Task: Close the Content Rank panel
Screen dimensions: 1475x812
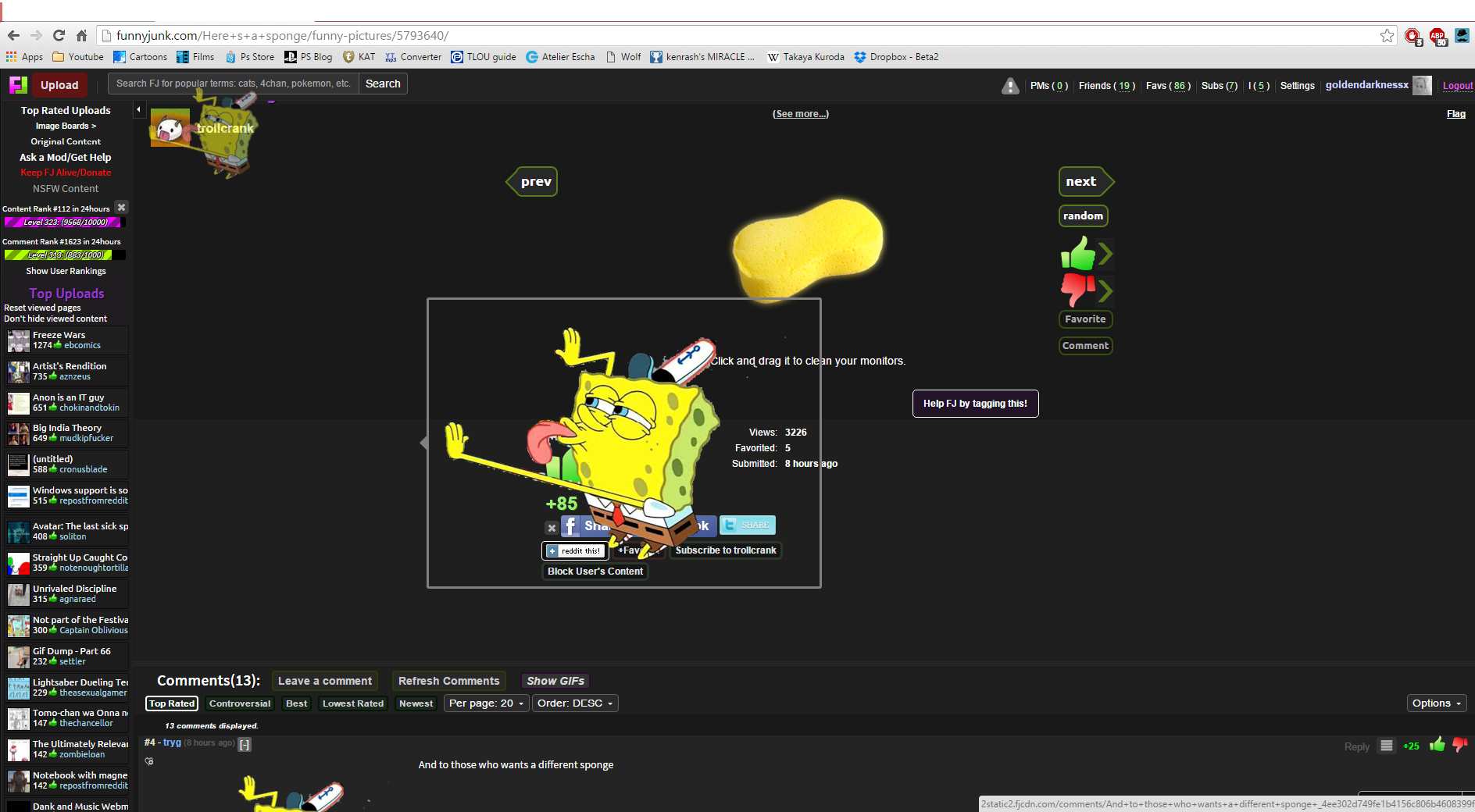Action: pos(121,208)
